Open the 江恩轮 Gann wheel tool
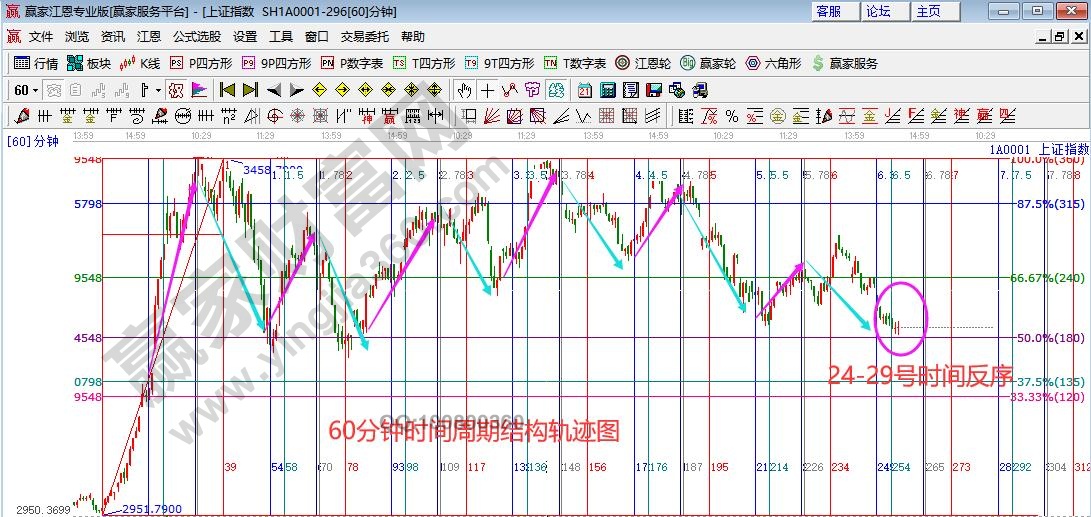 tap(643, 63)
